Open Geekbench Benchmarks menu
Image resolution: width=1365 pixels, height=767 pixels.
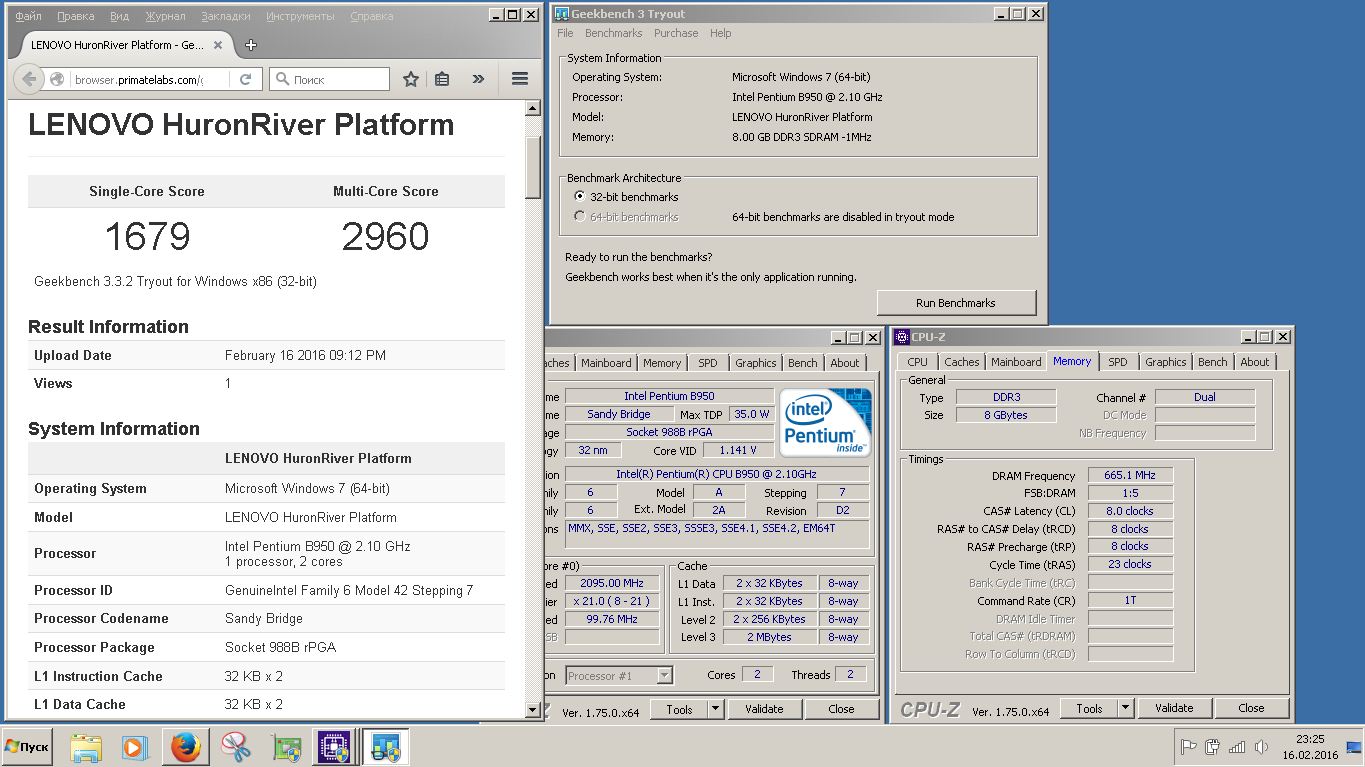(613, 33)
